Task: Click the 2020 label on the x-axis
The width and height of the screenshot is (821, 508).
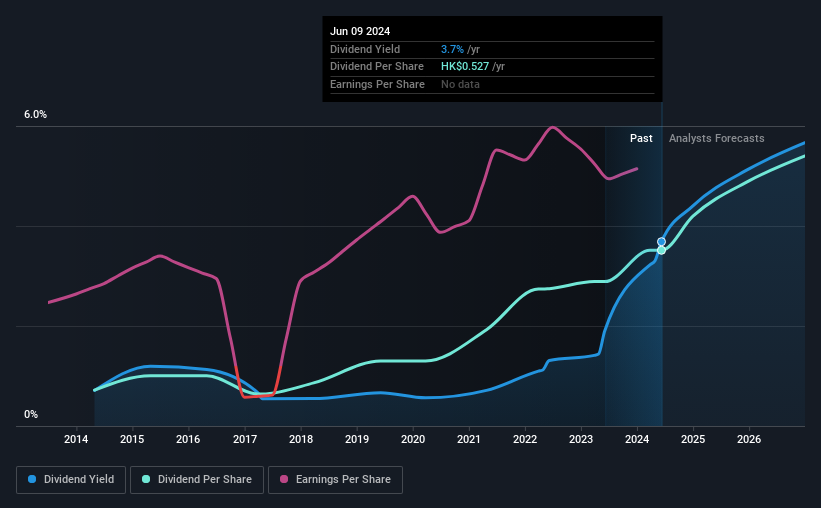Action: coord(413,439)
